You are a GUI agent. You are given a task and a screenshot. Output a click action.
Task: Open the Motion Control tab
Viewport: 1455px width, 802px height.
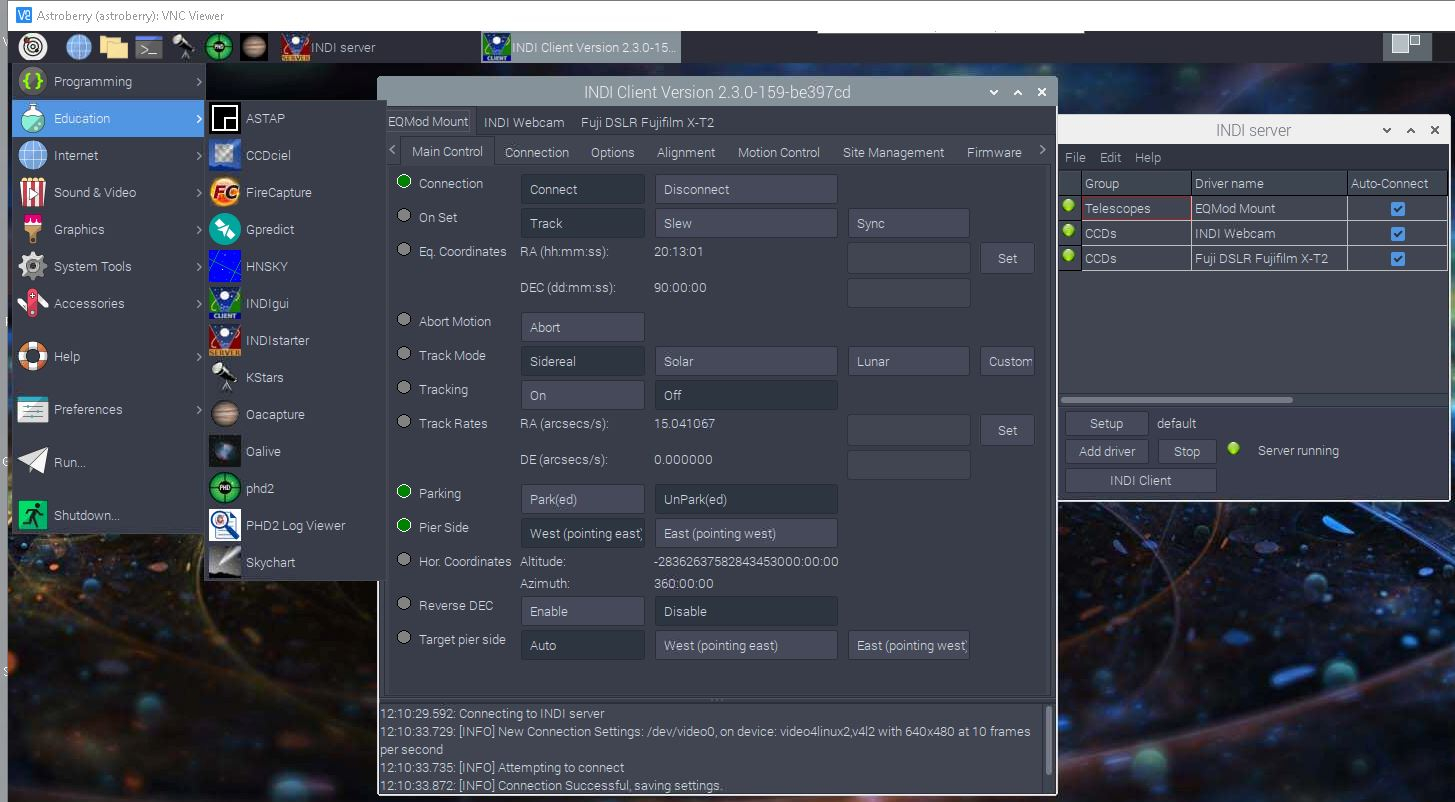coord(779,152)
